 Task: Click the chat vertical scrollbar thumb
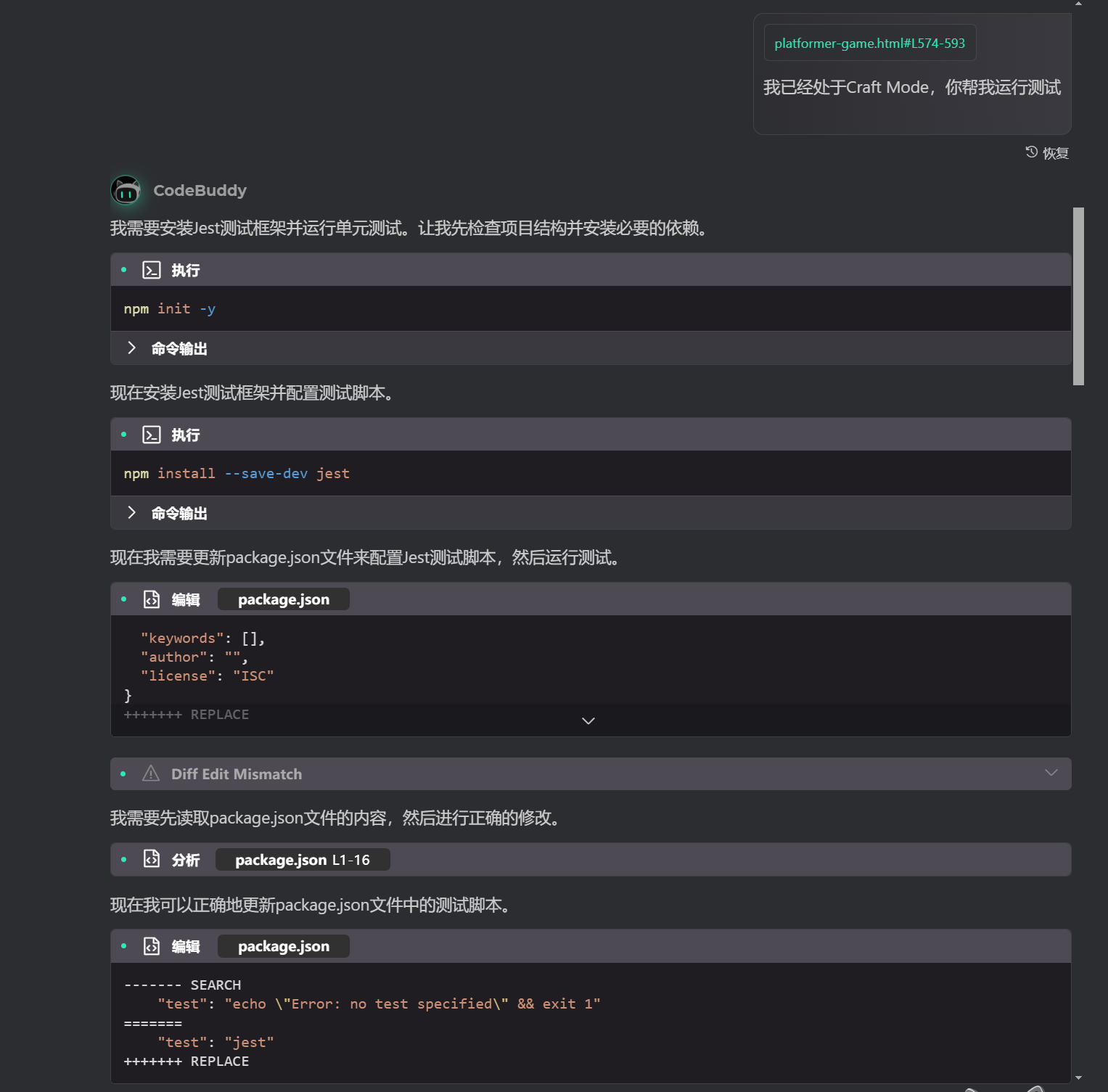click(x=1078, y=296)
